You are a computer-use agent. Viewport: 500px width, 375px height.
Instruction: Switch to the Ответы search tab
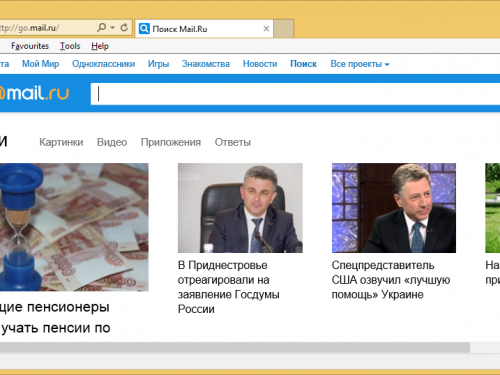[x=233, y=142]
